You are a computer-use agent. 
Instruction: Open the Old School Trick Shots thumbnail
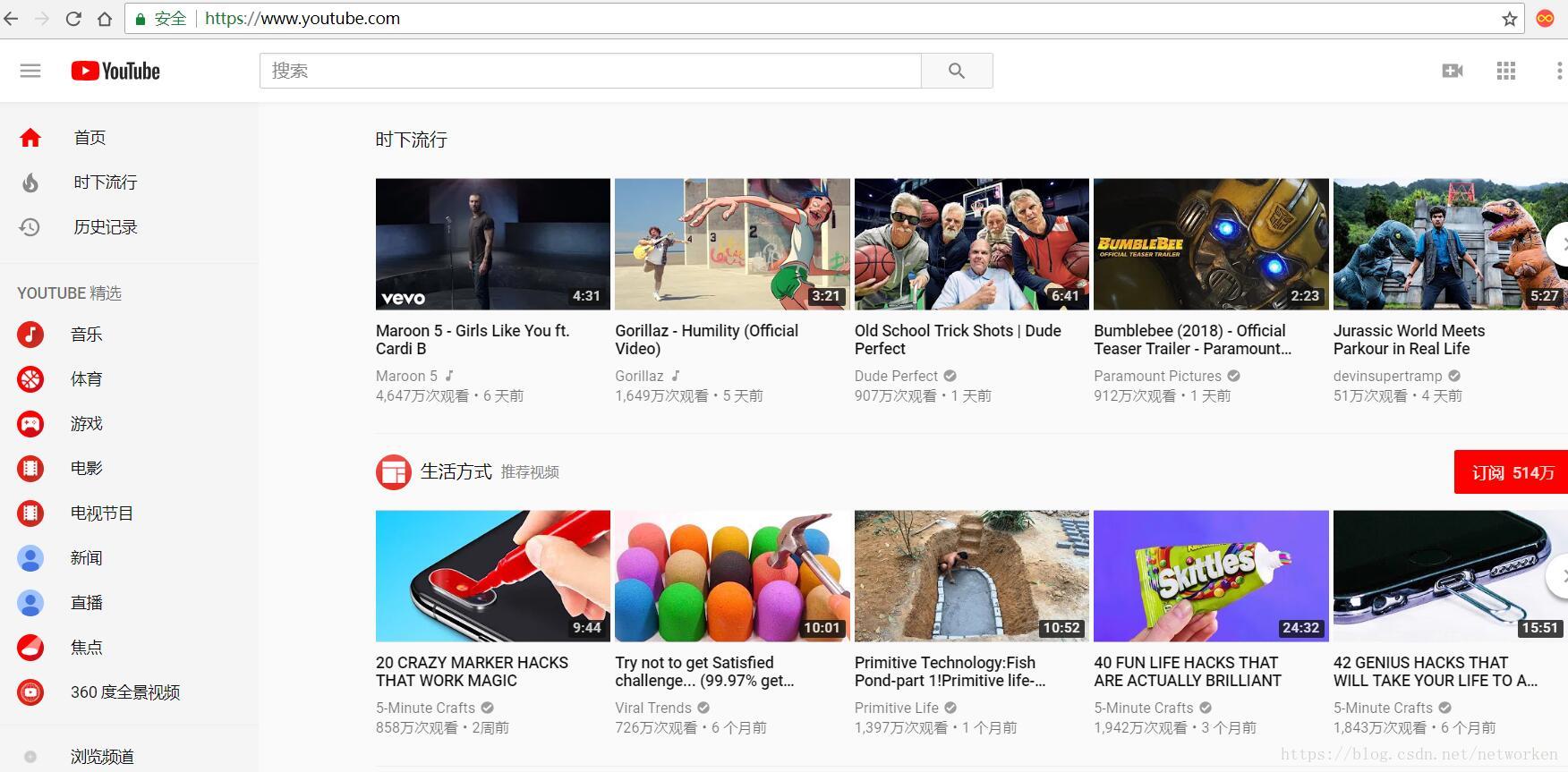tap(972, 244)
